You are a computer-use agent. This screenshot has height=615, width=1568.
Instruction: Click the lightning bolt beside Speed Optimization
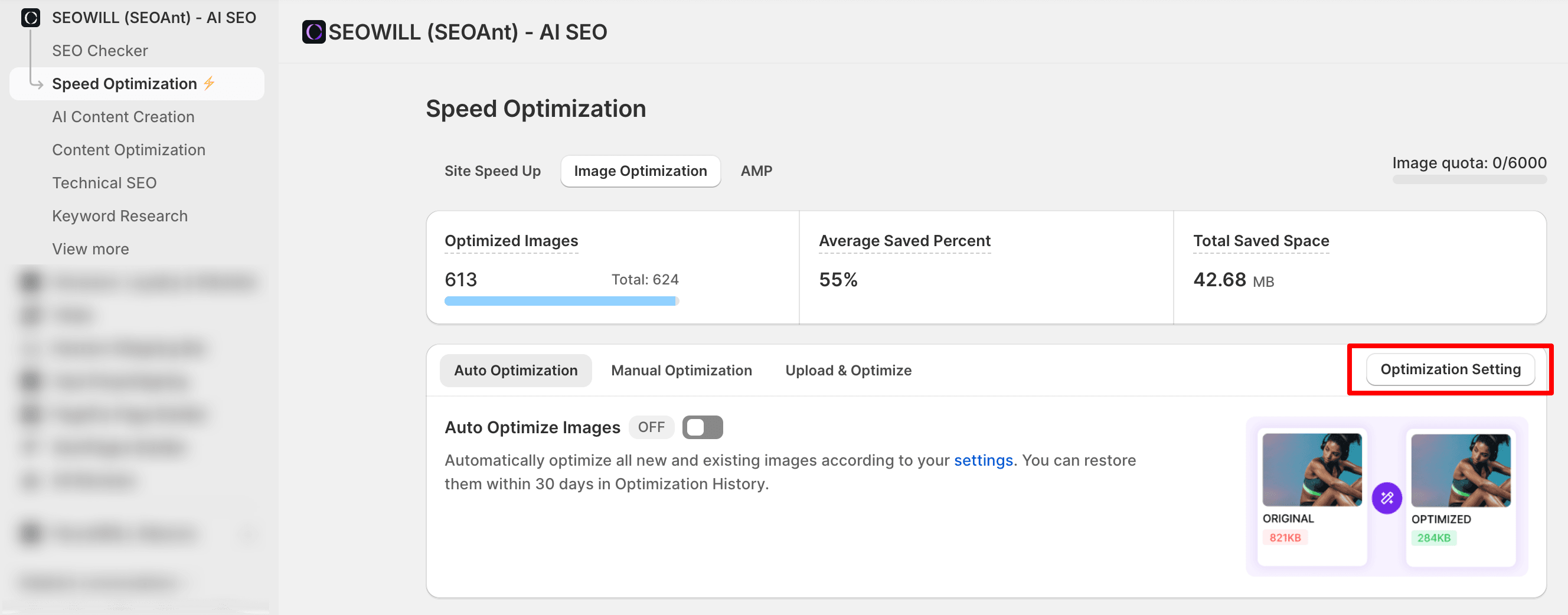tap(210, 83)
